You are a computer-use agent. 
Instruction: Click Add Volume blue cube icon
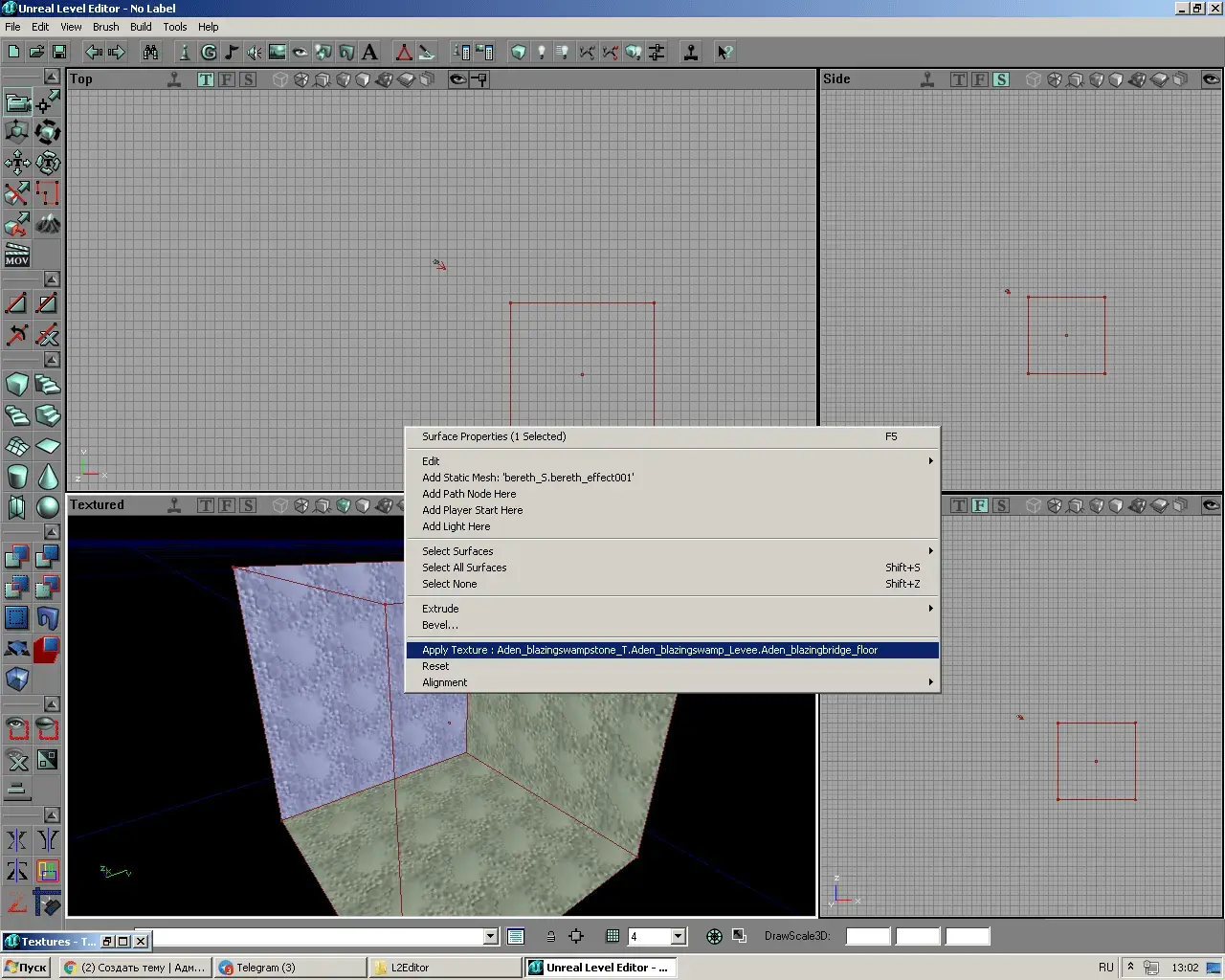(17, 679)
